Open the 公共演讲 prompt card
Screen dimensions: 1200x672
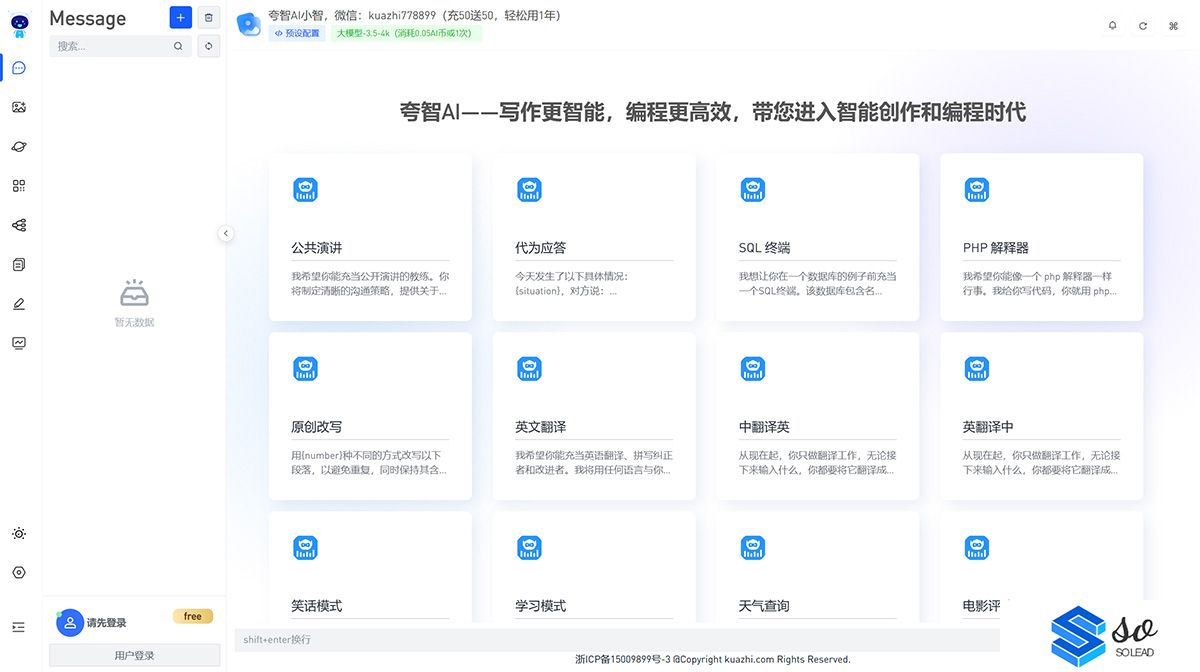[x=370, y=237]
